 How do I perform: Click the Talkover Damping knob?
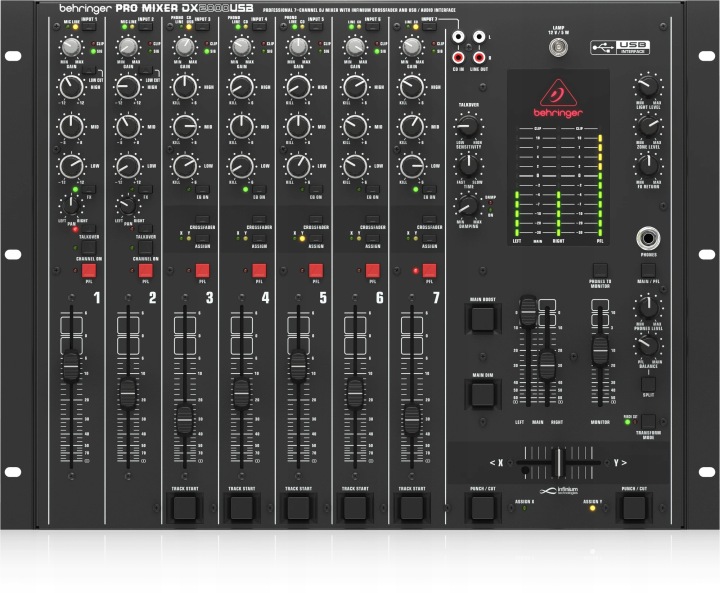pos(468,205)
